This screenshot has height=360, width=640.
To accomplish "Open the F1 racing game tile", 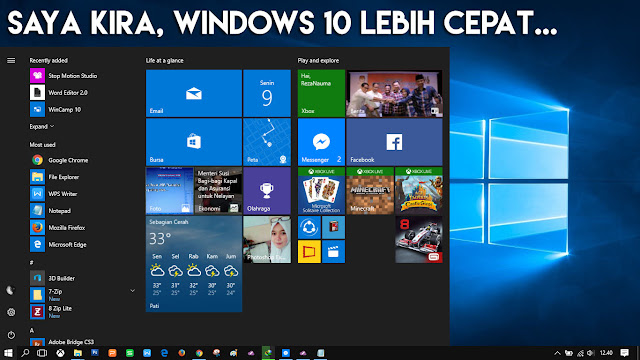I will (x=419, y=240).
